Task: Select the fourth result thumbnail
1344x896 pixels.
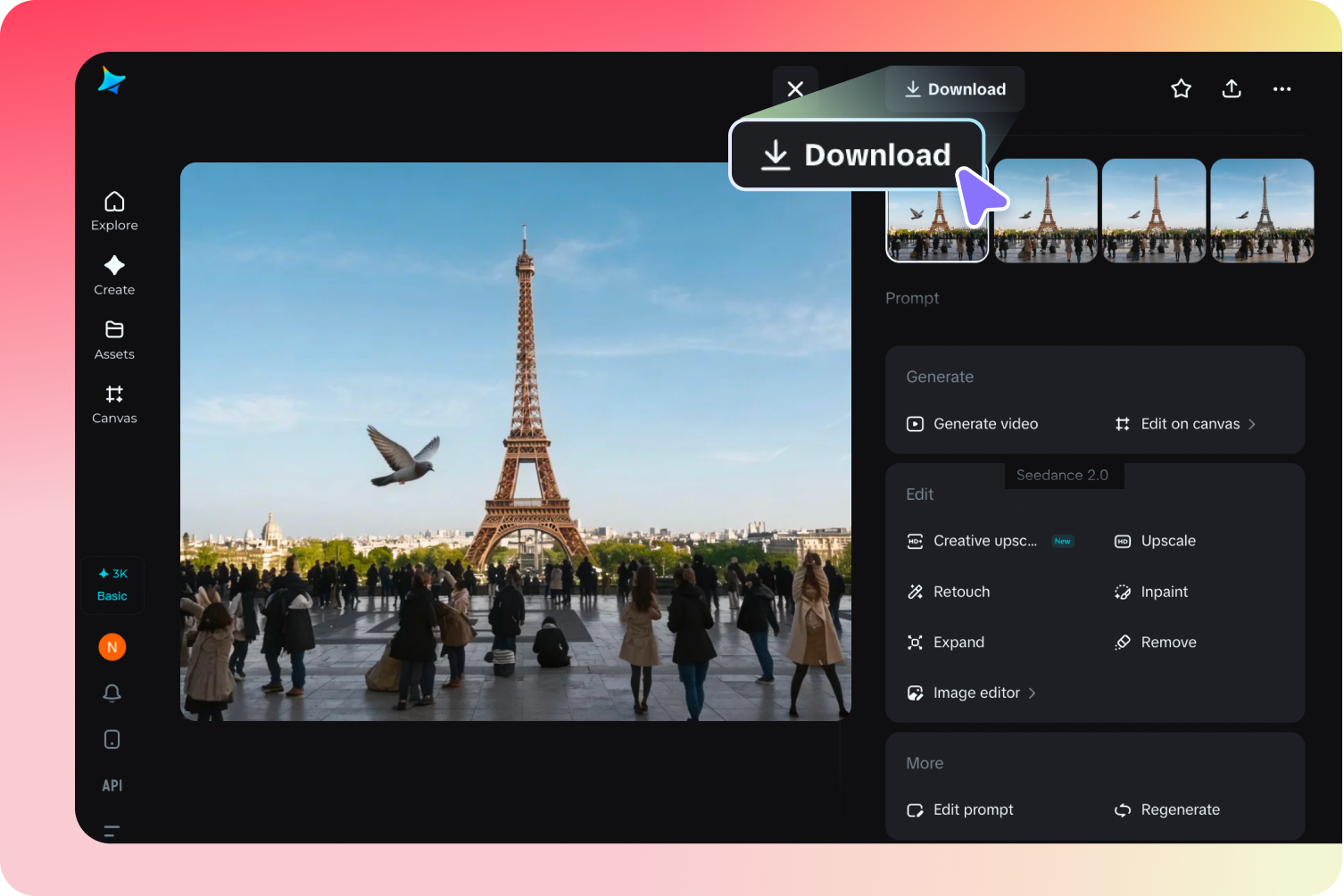Action: coord(1262,211)
